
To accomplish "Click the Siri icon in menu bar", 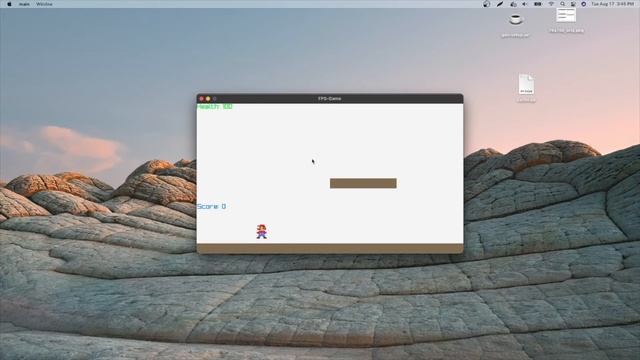I will tap(583, 4).
